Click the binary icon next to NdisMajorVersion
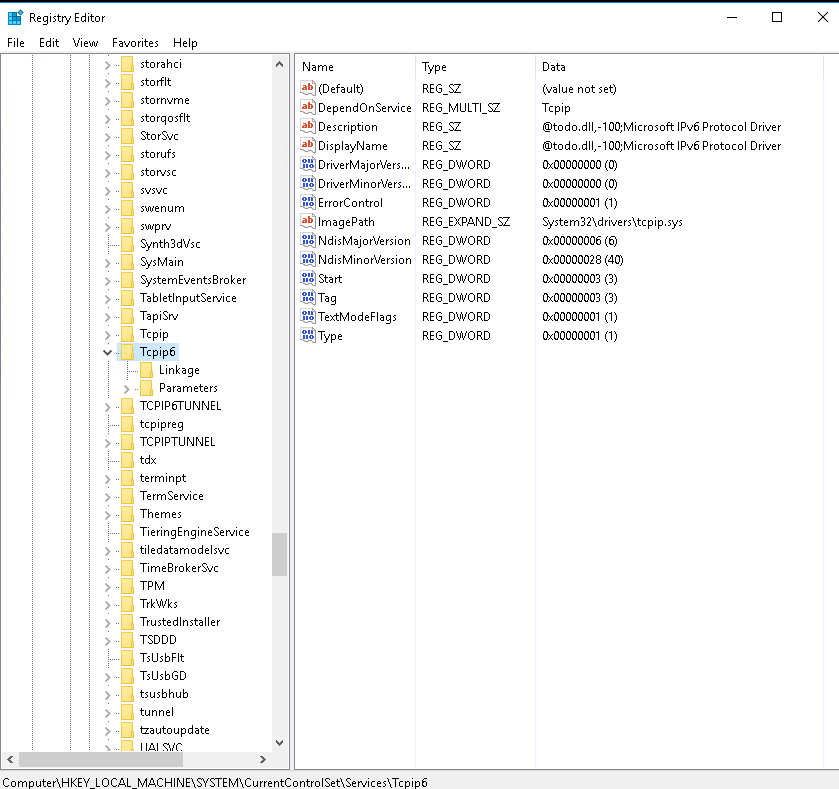Viewport: 839px width, 789px height. click(308, 241)
